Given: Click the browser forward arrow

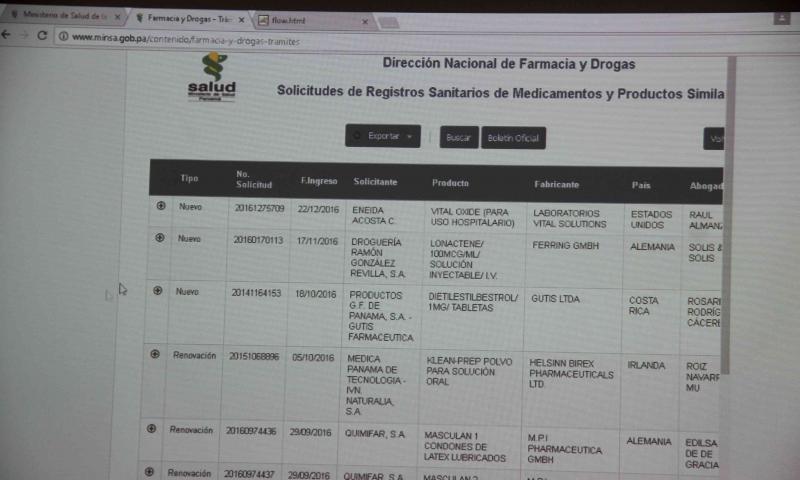Looking at the screenshot, I should [24, 35].
